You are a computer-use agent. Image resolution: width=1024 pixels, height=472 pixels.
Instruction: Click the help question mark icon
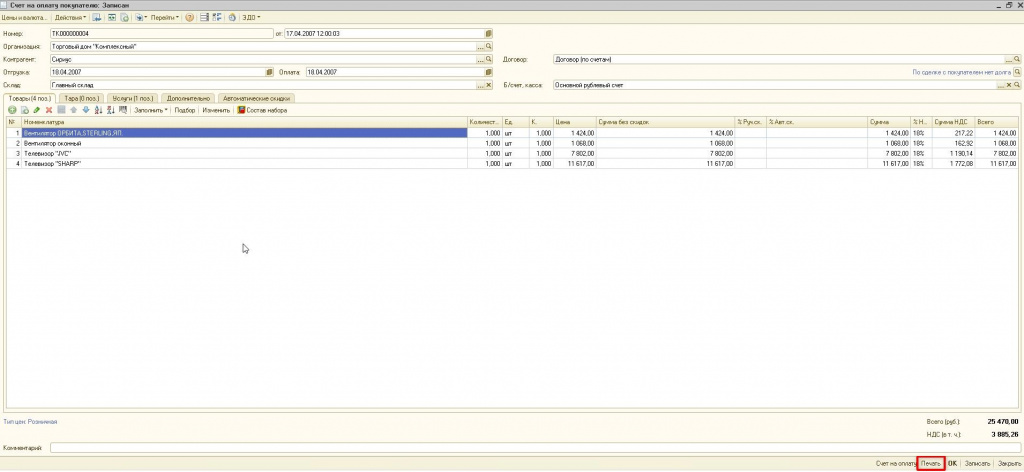[189, 18]
